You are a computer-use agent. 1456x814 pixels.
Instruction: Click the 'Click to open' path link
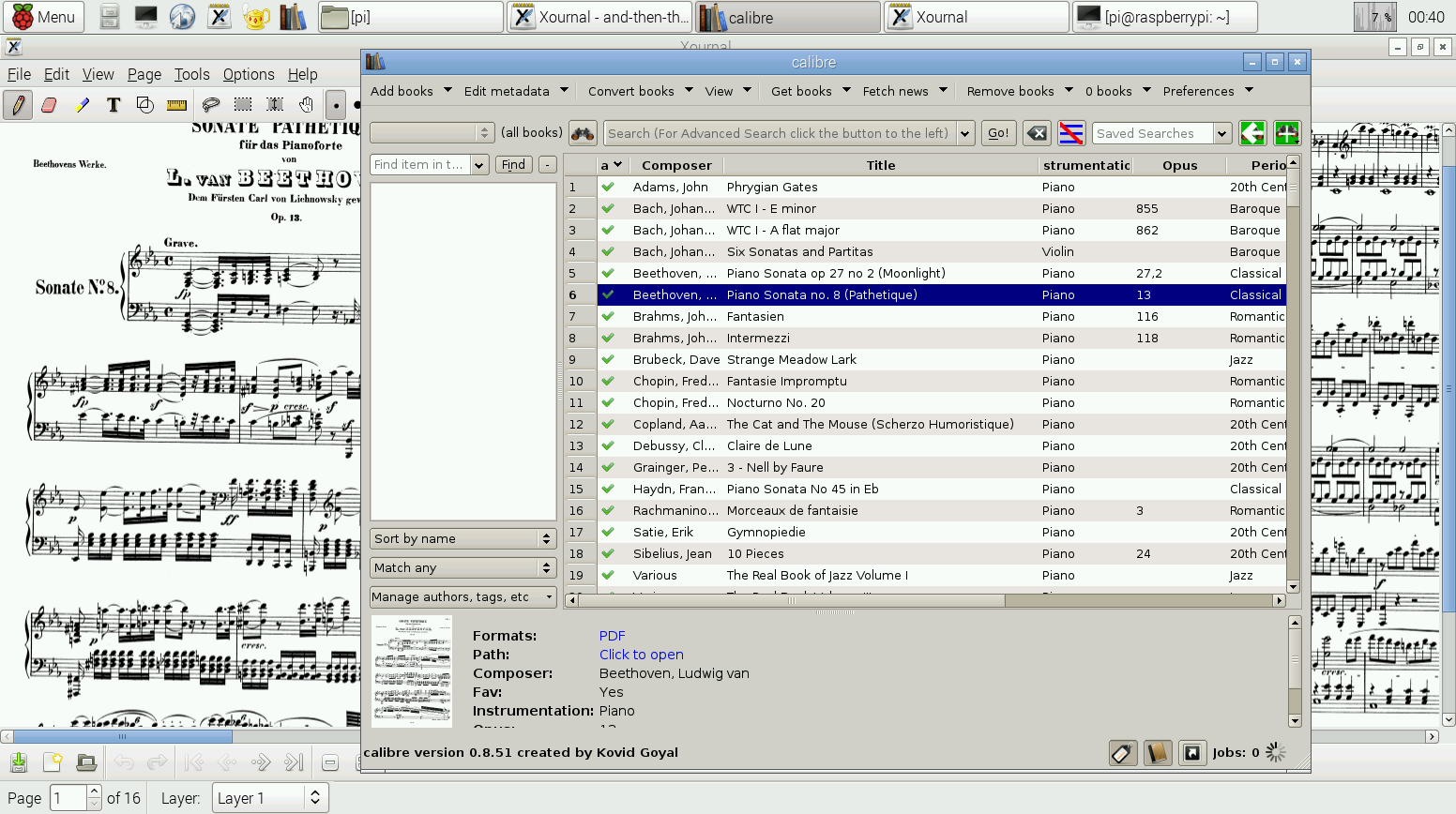coord(642,655)
